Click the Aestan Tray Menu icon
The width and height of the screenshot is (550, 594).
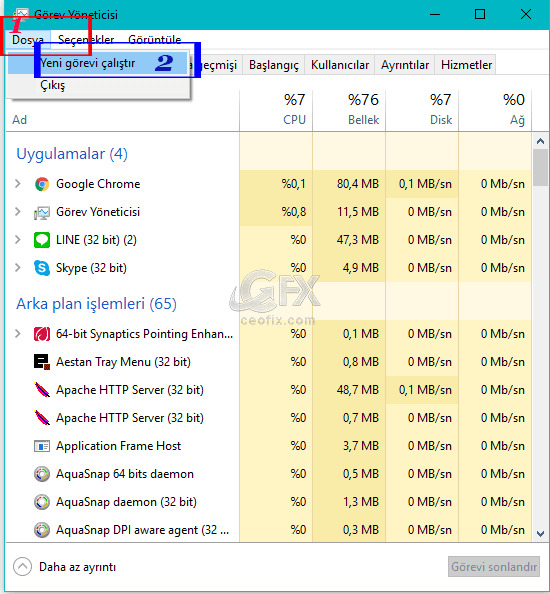(42, 362)
